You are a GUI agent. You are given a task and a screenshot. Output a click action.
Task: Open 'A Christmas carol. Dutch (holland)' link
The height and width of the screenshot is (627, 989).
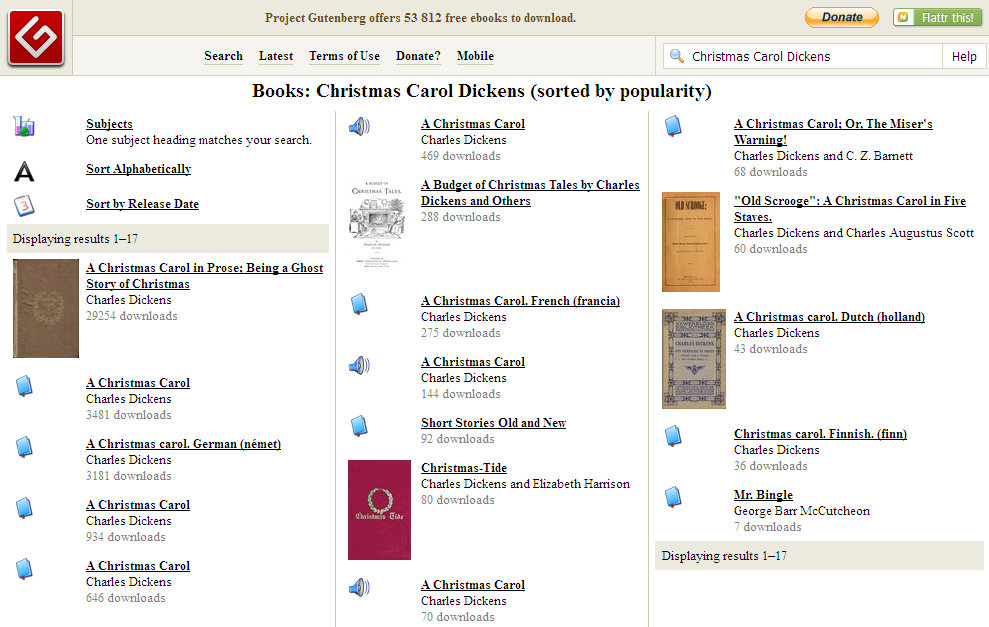click(x=829, y=317)
